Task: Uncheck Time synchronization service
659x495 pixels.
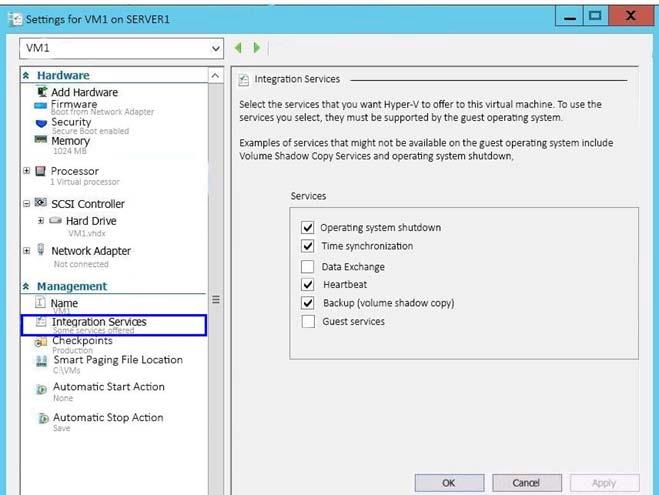Action: tap(308, 246)
